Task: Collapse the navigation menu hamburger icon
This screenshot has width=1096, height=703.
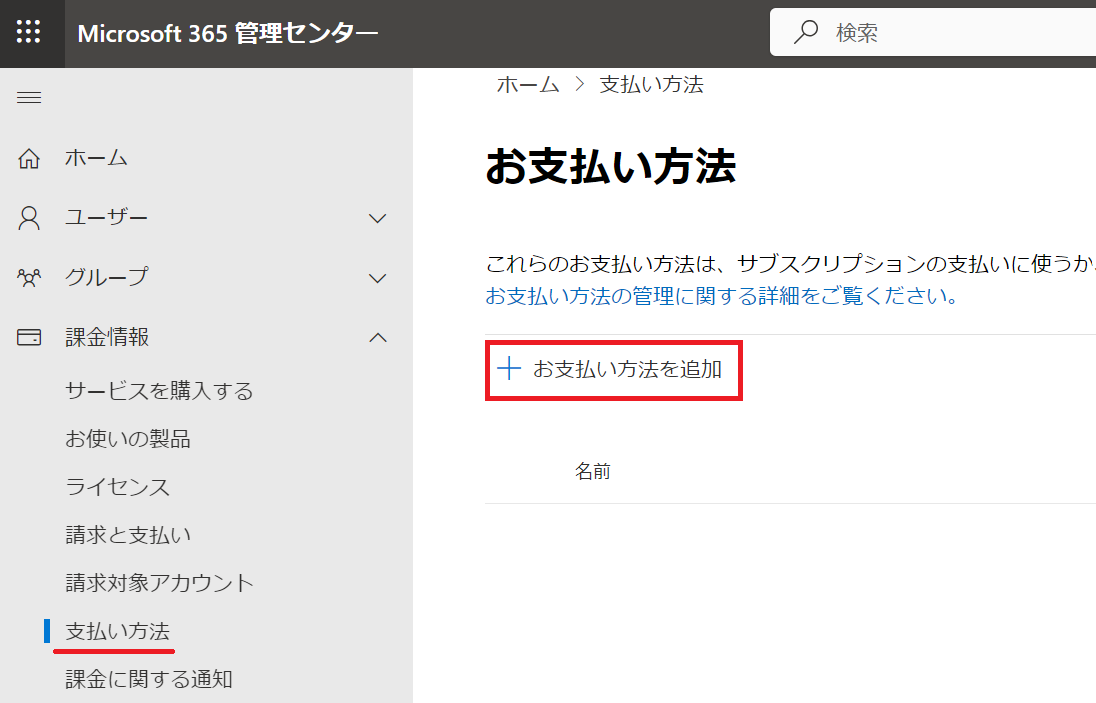Action: point(29,97)
